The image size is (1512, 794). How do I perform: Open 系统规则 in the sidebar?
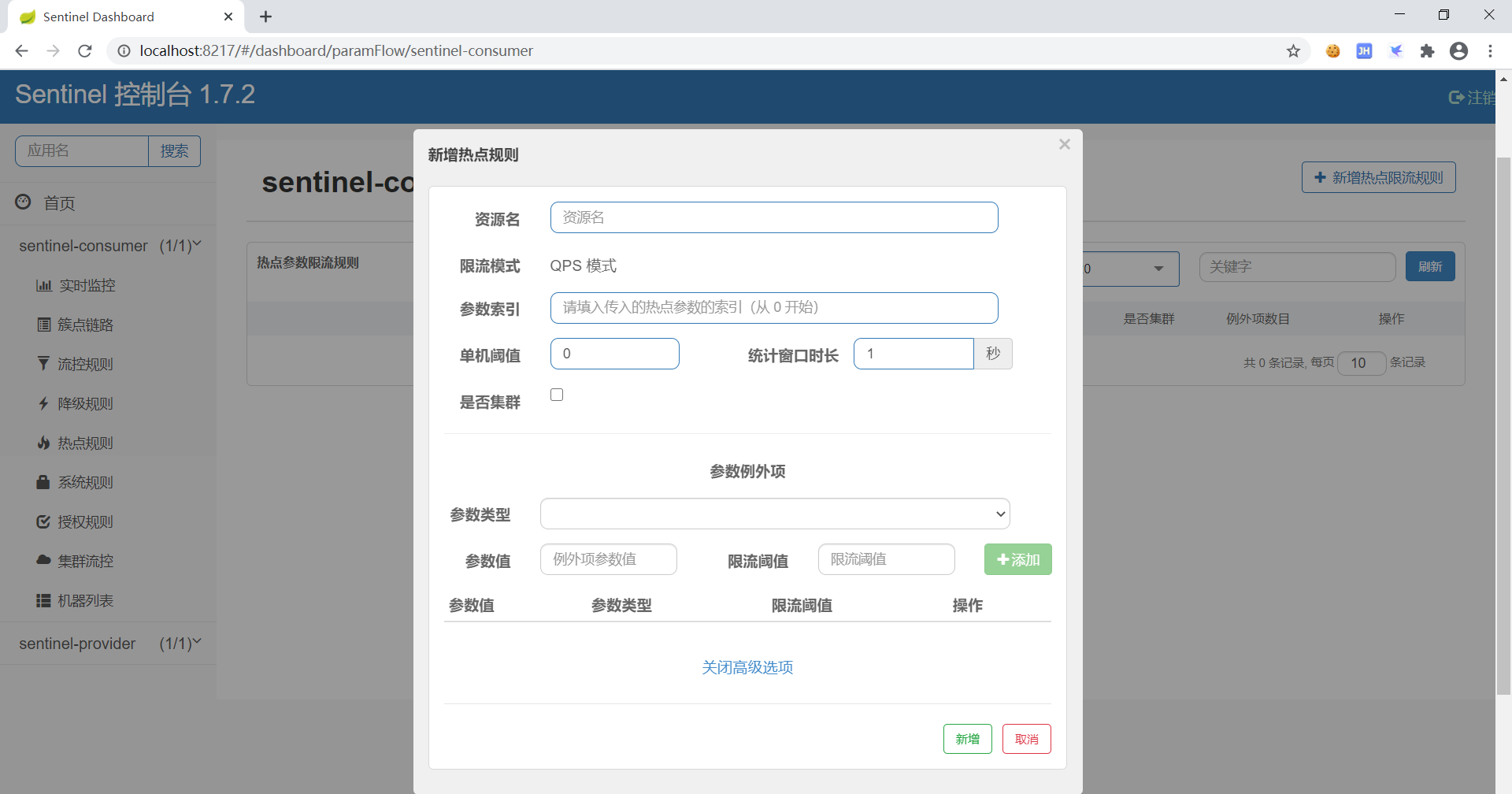[x=86, y=482]
